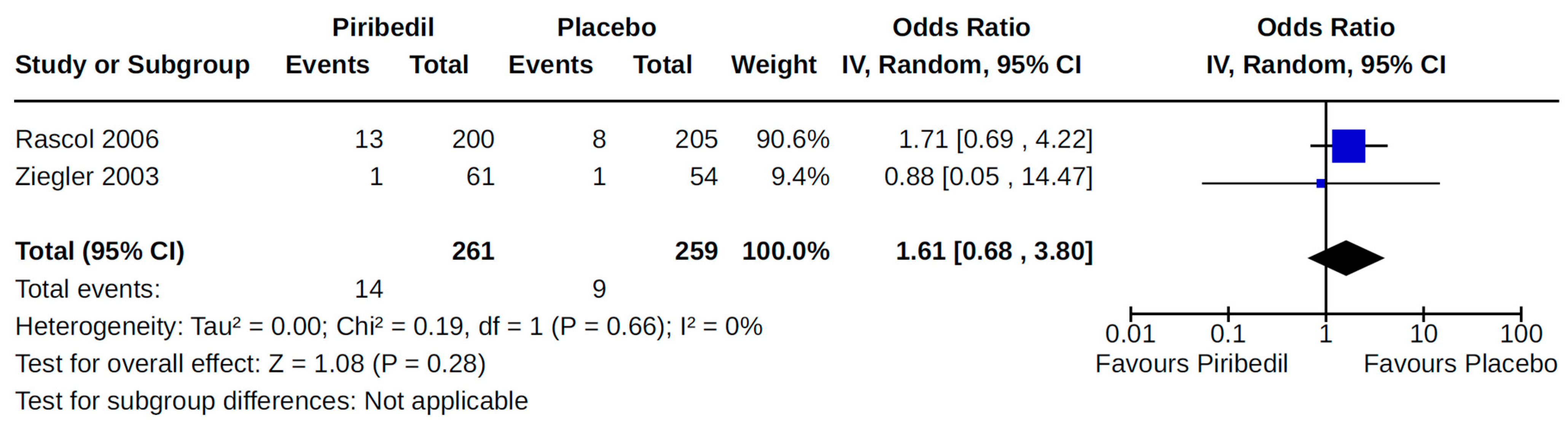The image size is (1568, 425).
Task: Click the large blue Rascol 2006 square
Action: pos(1348,146)
